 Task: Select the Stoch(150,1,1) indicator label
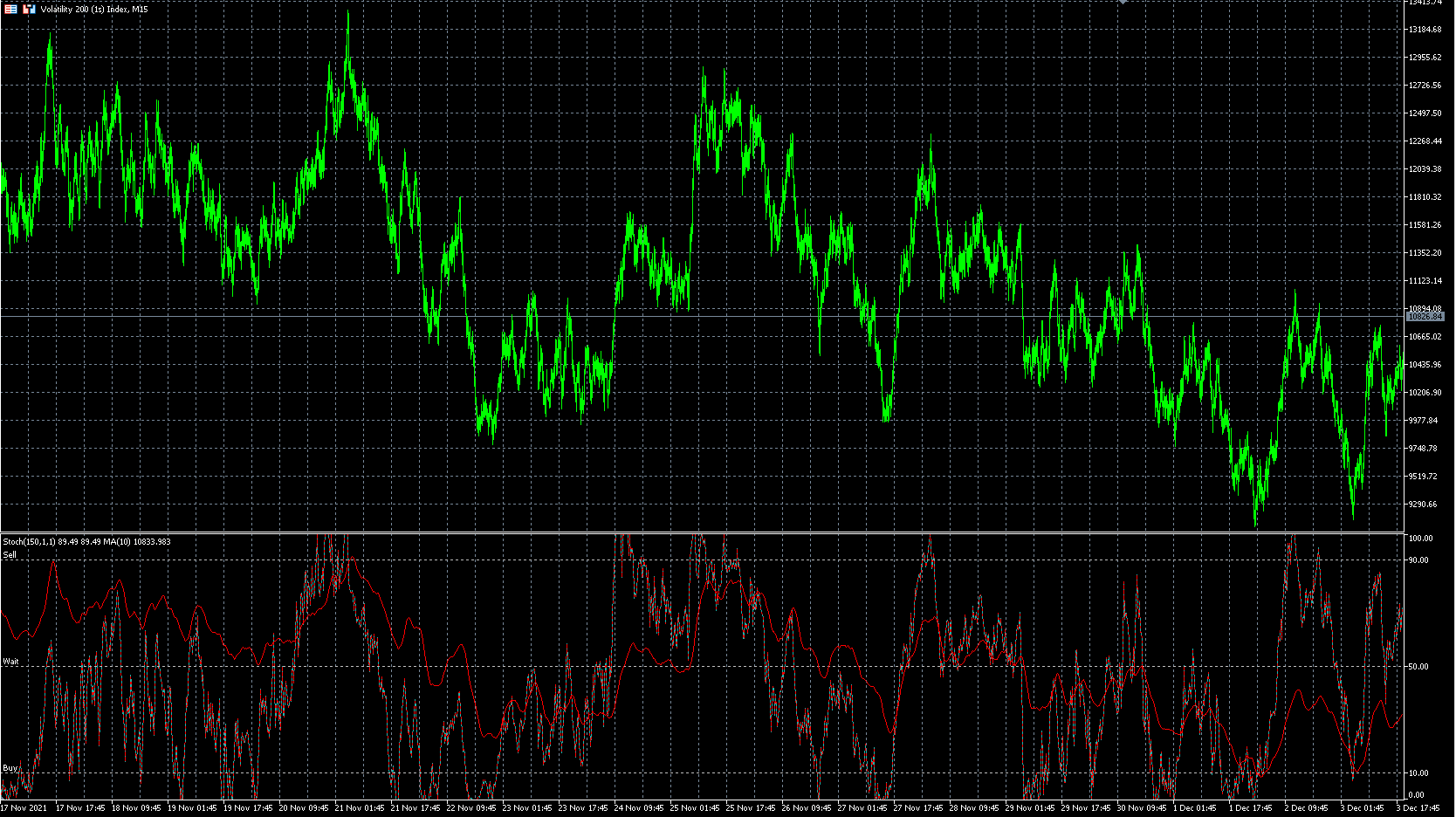click(x=87, y=542)
